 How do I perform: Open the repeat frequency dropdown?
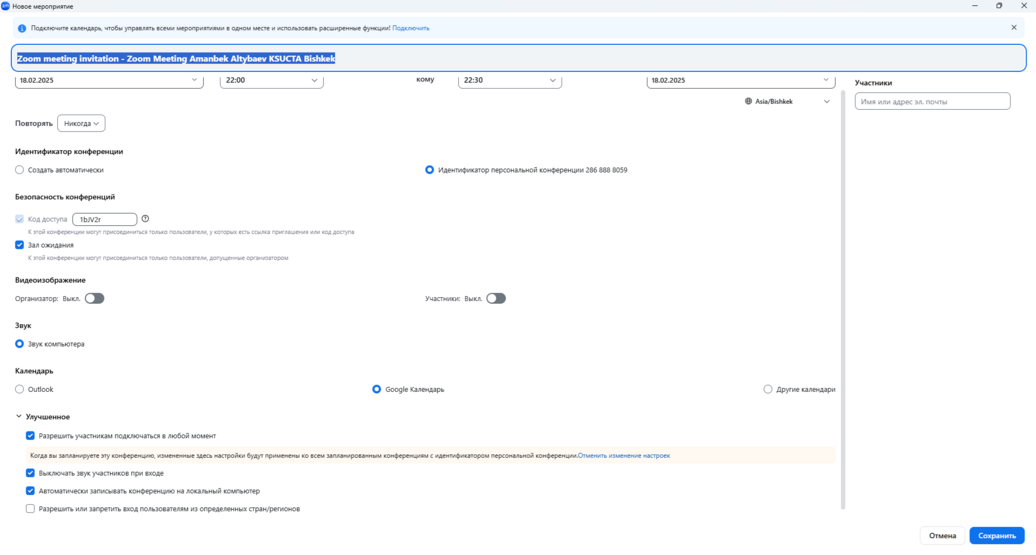coord(81,124)
